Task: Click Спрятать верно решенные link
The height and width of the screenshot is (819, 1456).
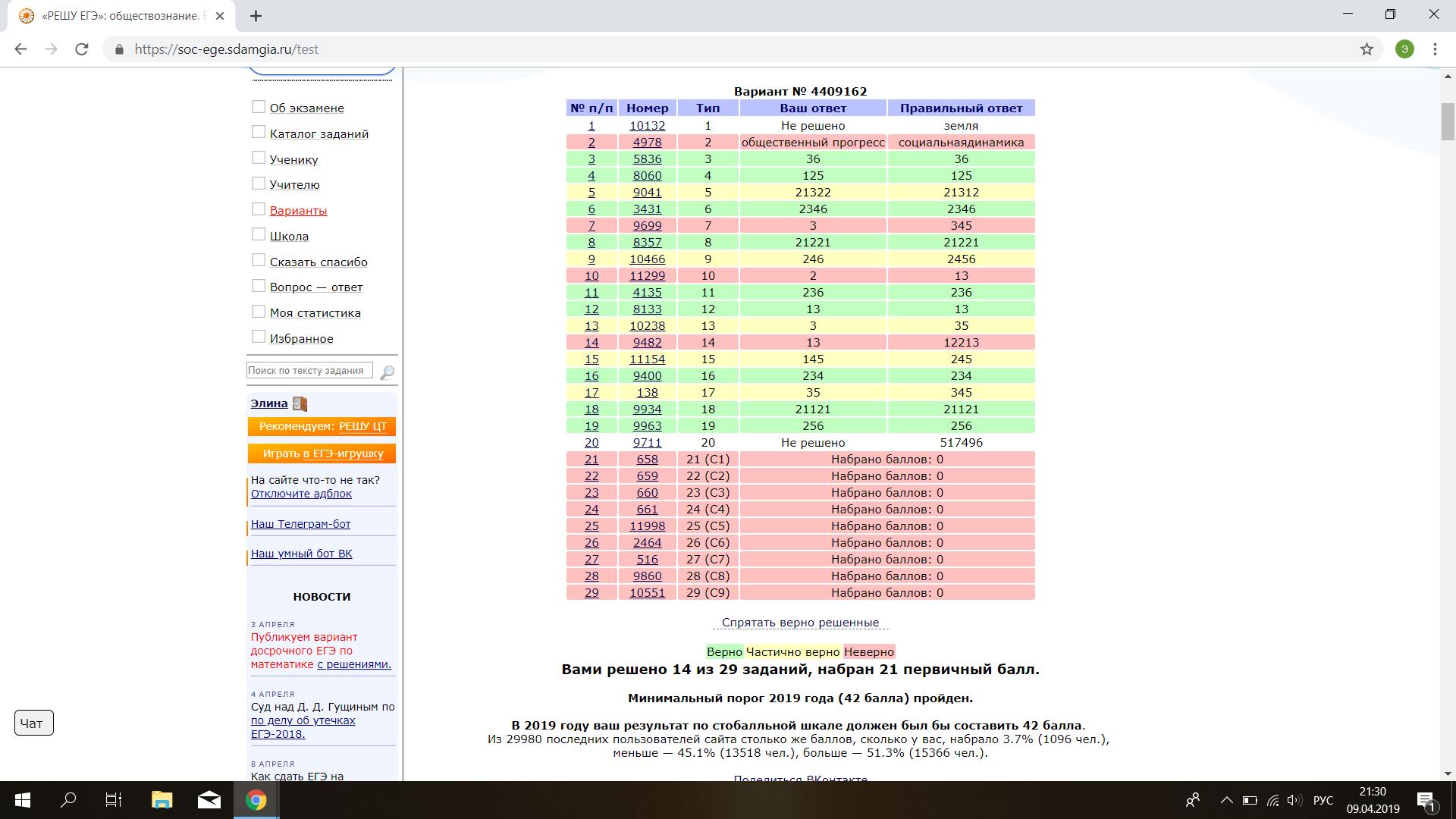Action: pos(800,623)
